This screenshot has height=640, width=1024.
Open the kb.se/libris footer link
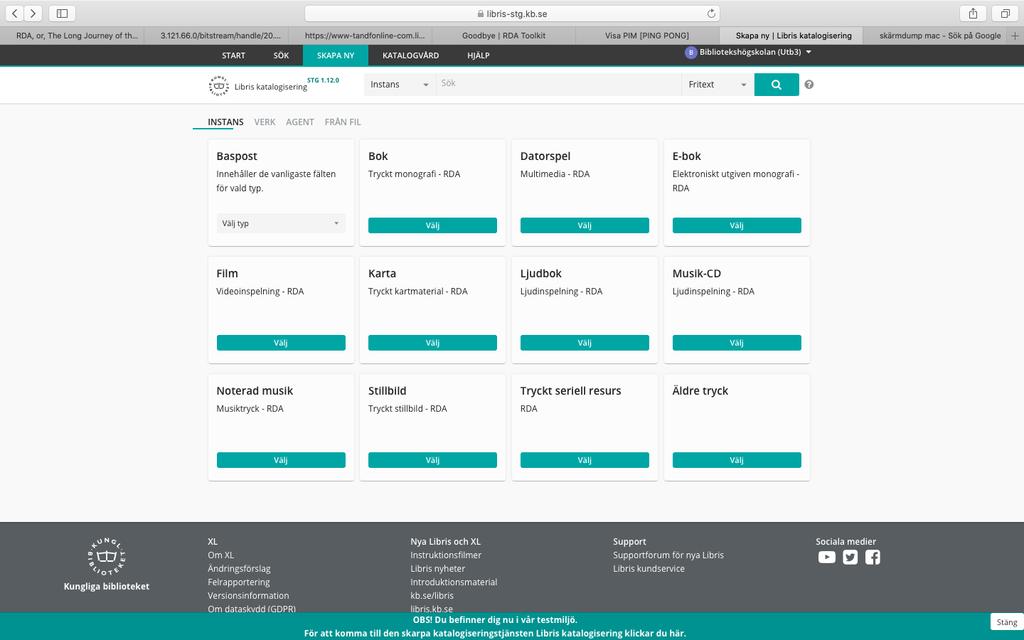click(432, 596)
